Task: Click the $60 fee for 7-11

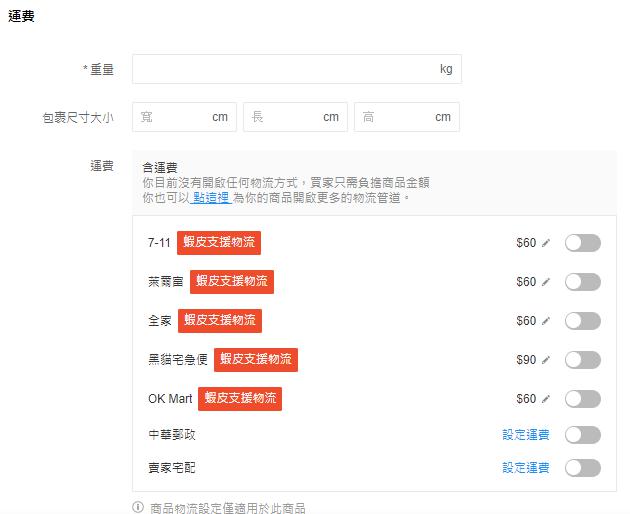Action: point(526,243)
